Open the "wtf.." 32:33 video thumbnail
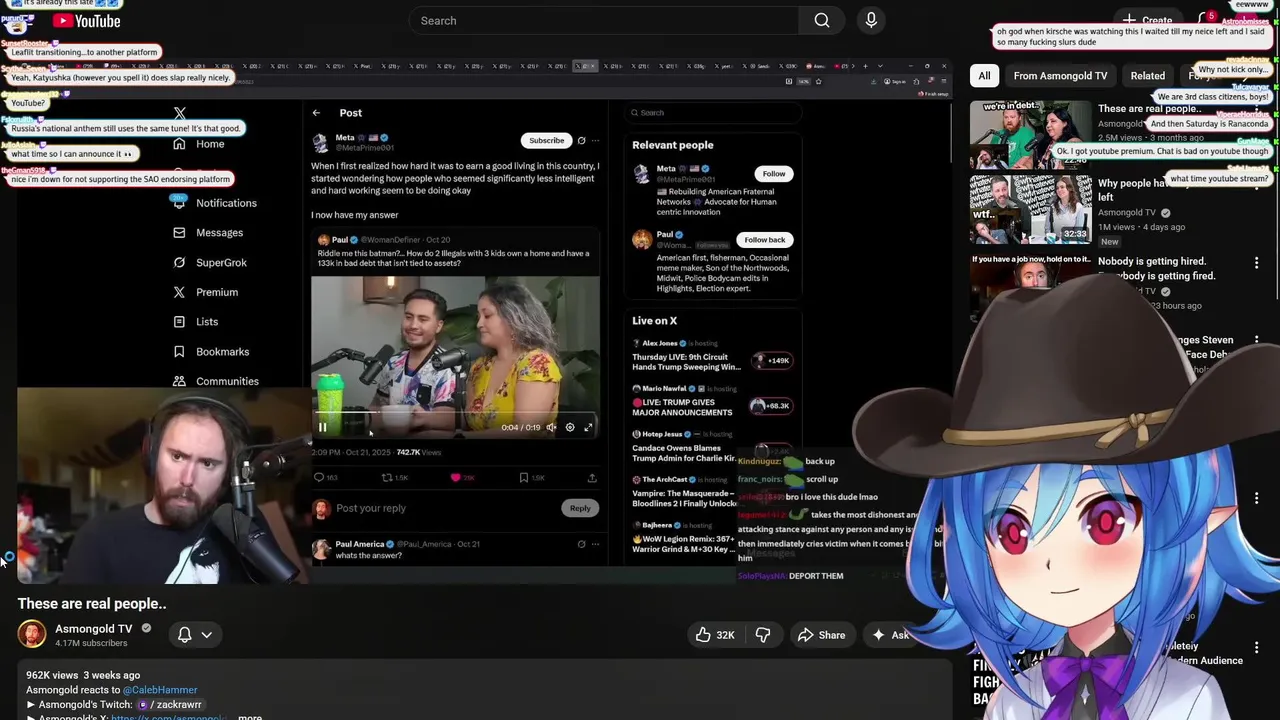The height and width of the screenshot is (720, 1280). point(1030,208)
